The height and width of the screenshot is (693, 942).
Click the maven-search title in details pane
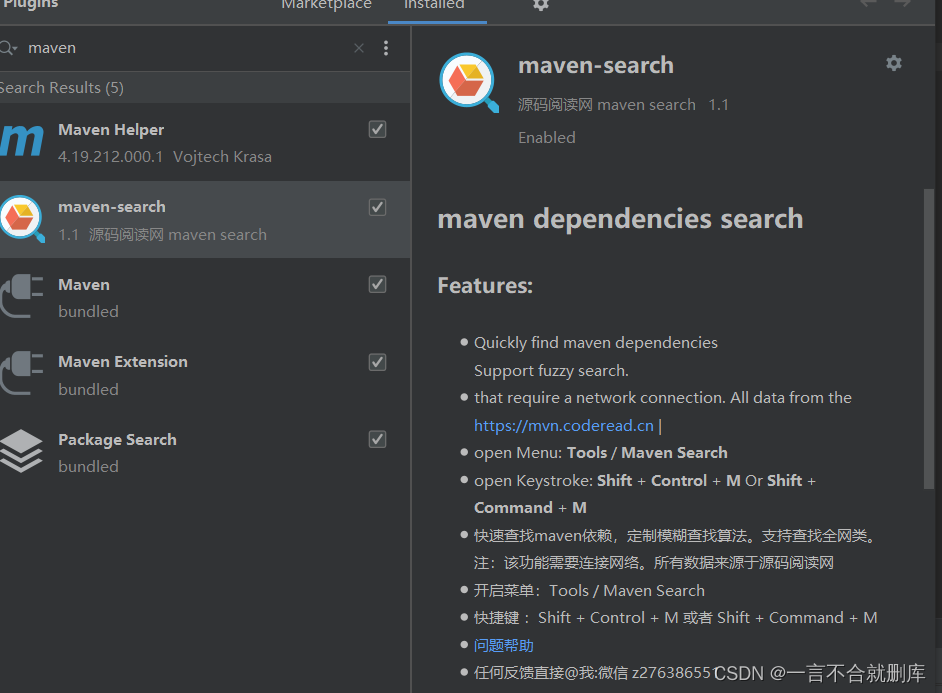[x=596, y=65]
